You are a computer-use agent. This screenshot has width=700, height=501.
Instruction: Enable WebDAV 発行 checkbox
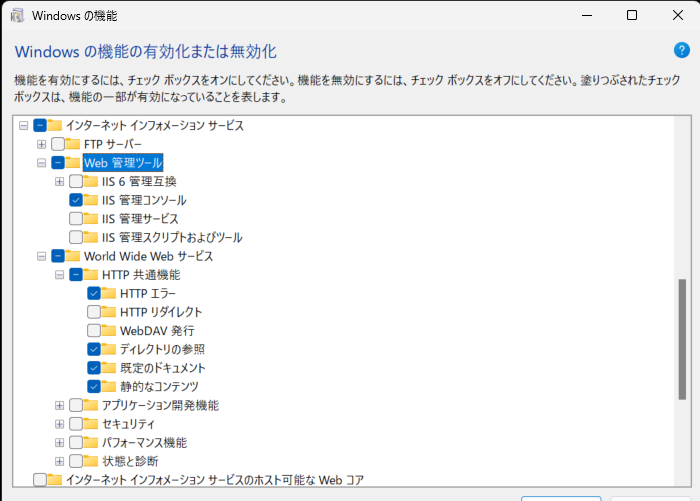point(94,330)
